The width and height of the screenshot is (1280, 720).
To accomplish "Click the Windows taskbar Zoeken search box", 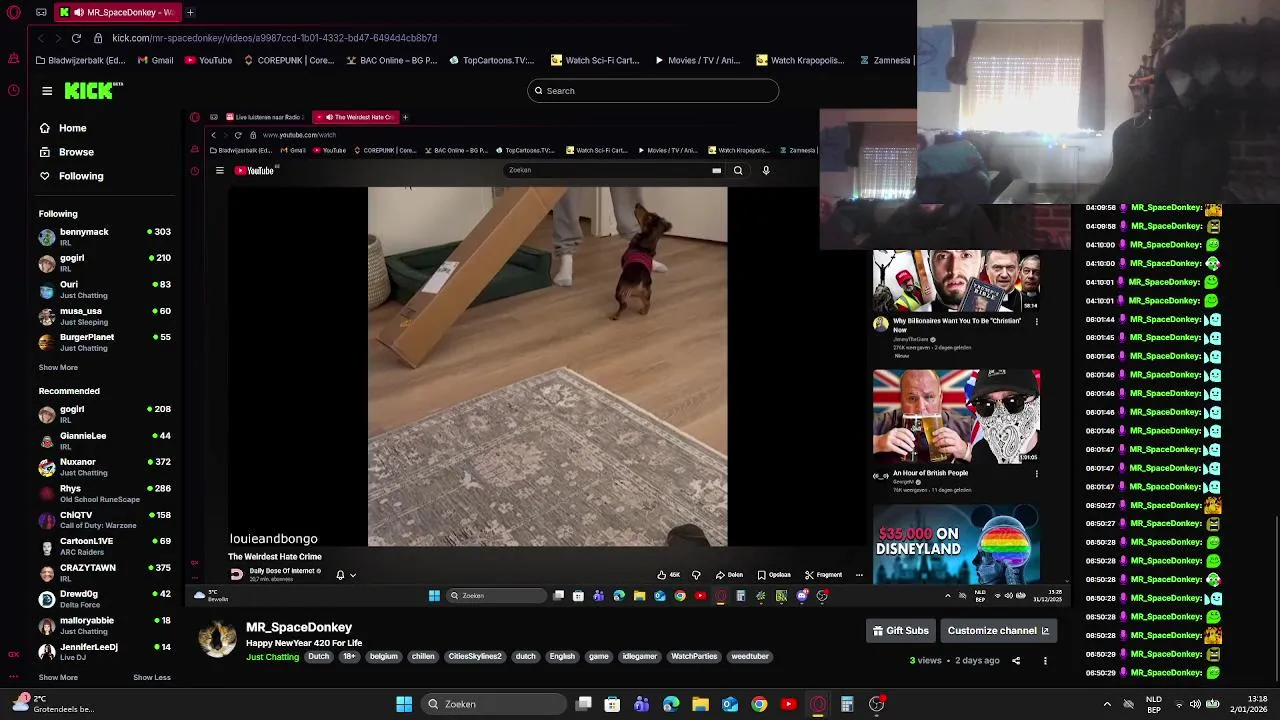I will coord(493,704).
